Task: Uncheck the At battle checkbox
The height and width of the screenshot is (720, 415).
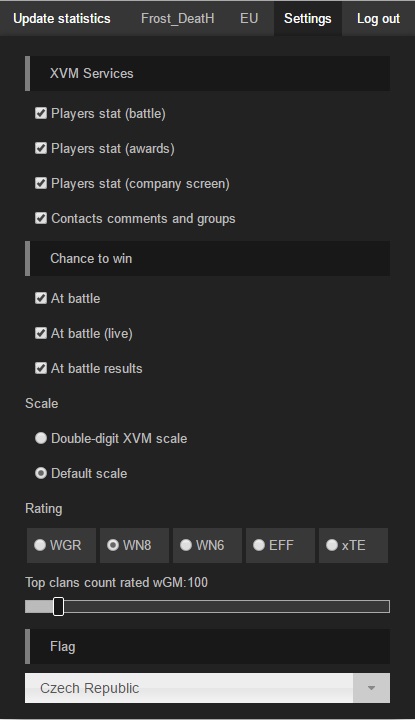Action: point(41,298)
